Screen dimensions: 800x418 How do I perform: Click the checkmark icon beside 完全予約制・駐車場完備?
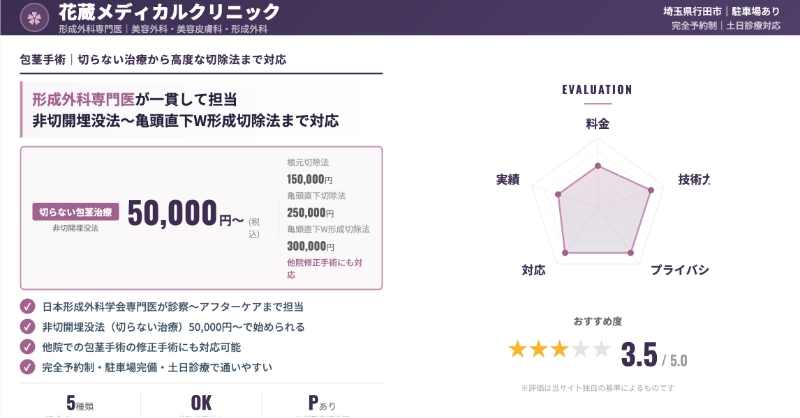[27, 367]
